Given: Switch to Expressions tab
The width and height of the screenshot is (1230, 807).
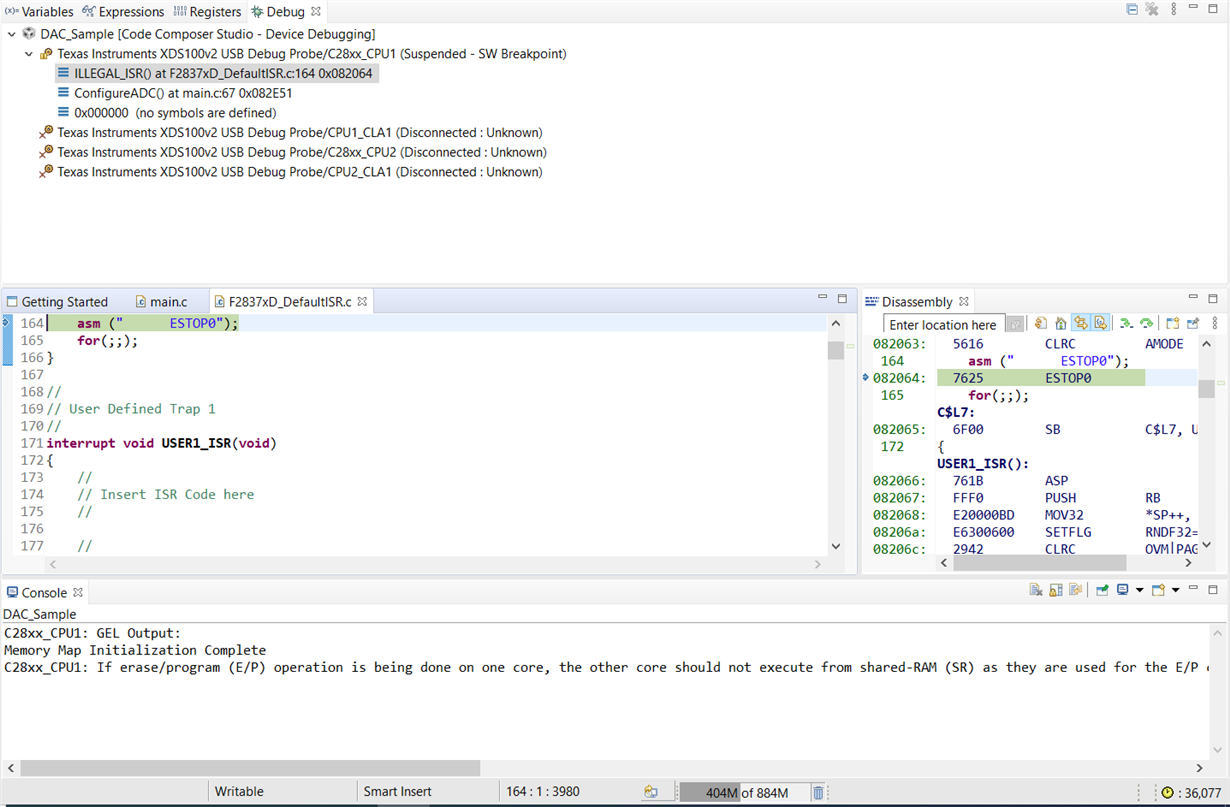Looking at the screenshot, I should point(123,12).
